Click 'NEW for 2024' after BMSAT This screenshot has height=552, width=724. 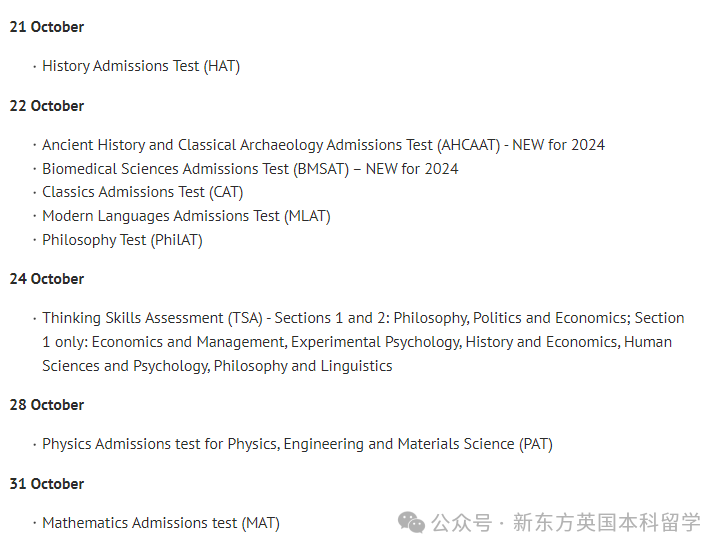(x=412, y=169)
